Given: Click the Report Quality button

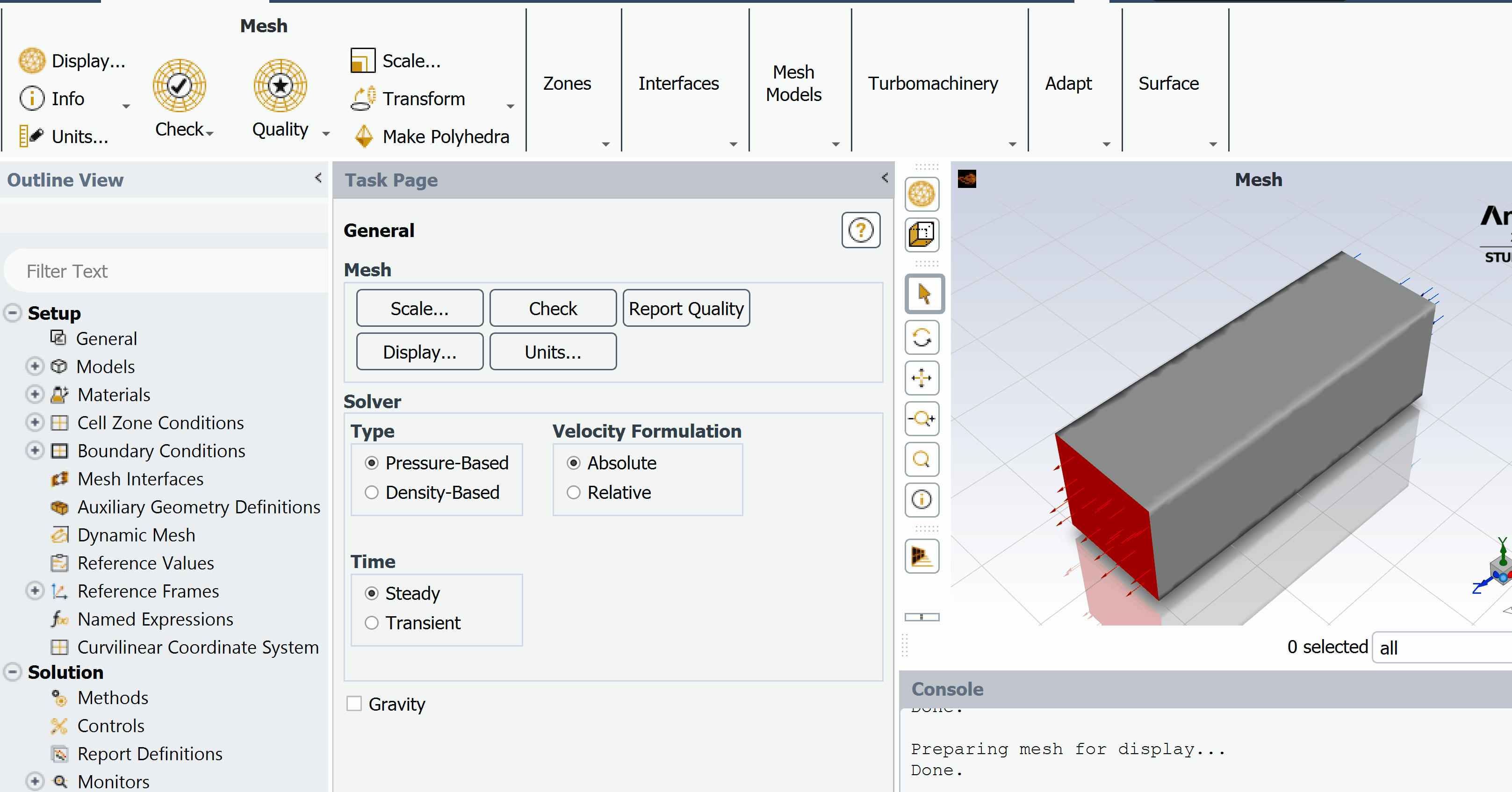Looking at the screenshot, I should [x=686, y=308].
